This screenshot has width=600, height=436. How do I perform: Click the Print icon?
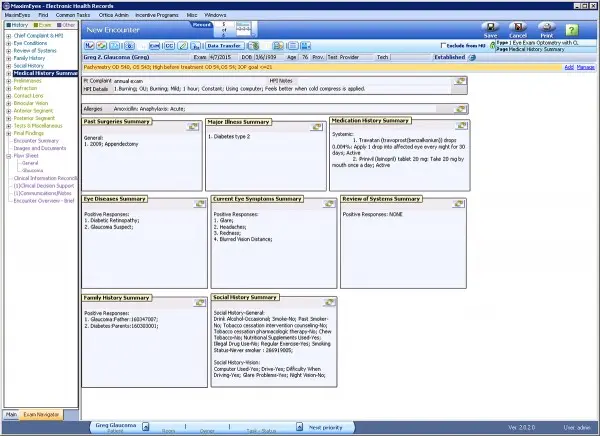[546, 27]
